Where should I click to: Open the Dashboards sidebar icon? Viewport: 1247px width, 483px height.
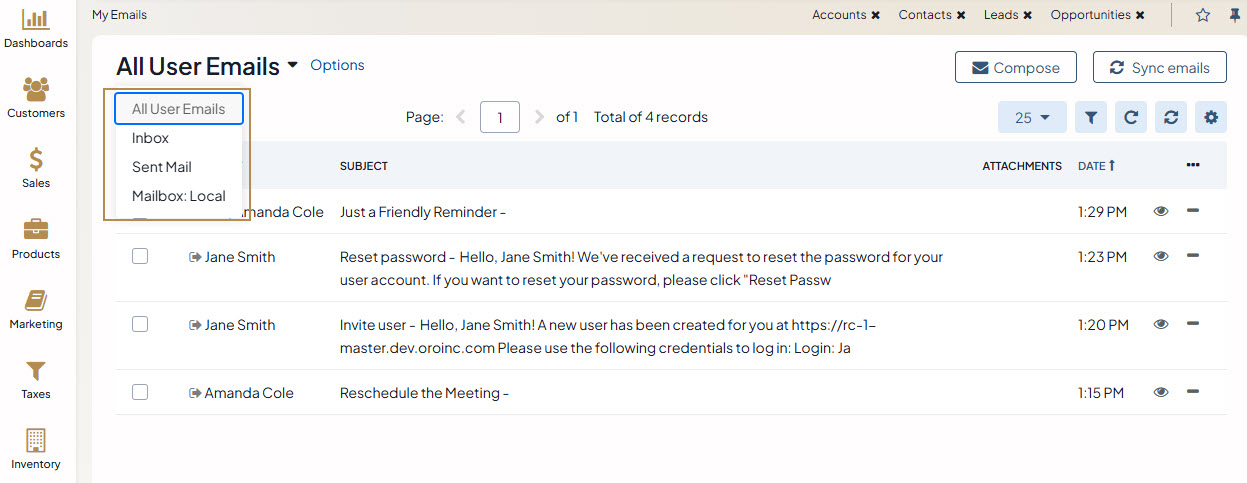pos(36,28)
